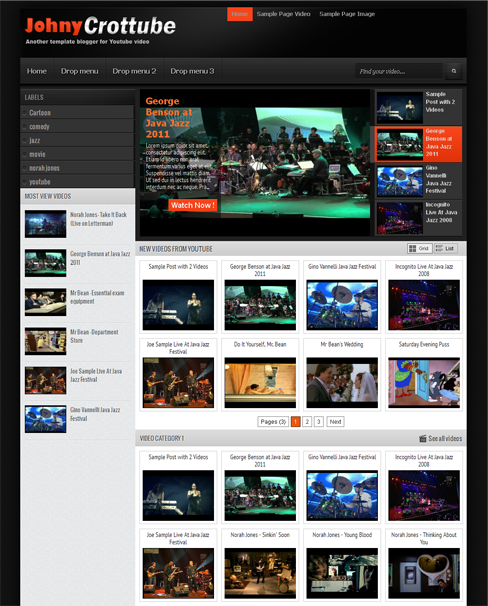
Task: Switch to Grid view
Action: coord(419,249)
